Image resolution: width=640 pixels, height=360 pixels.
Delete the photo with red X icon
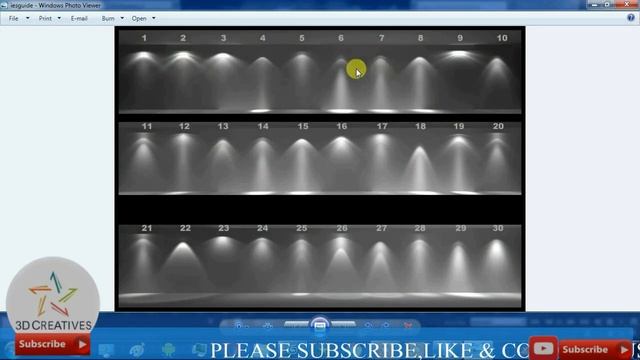[407, 325]
